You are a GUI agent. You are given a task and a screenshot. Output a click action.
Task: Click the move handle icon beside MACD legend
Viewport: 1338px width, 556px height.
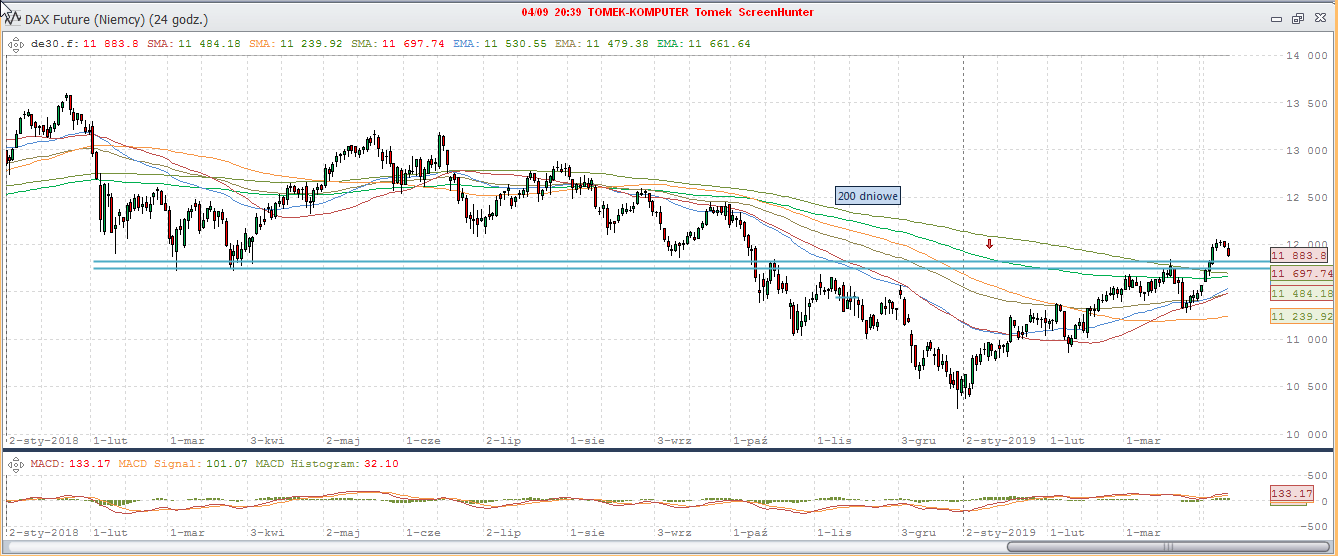pos(16,464)
